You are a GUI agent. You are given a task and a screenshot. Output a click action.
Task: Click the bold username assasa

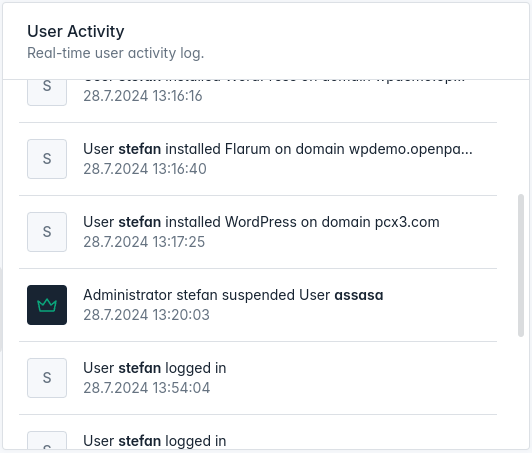pos(359,295)
